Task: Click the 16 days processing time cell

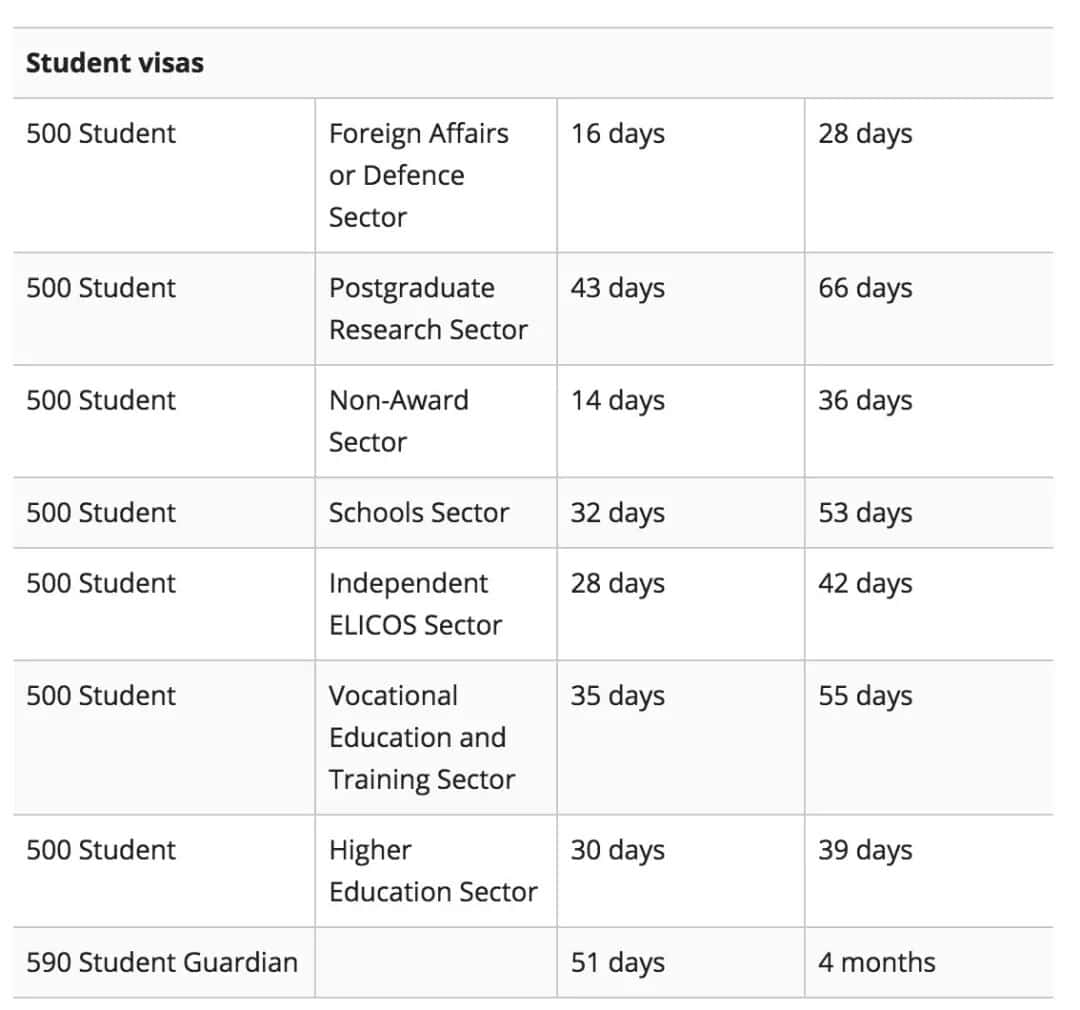Action: pos(618,134)
